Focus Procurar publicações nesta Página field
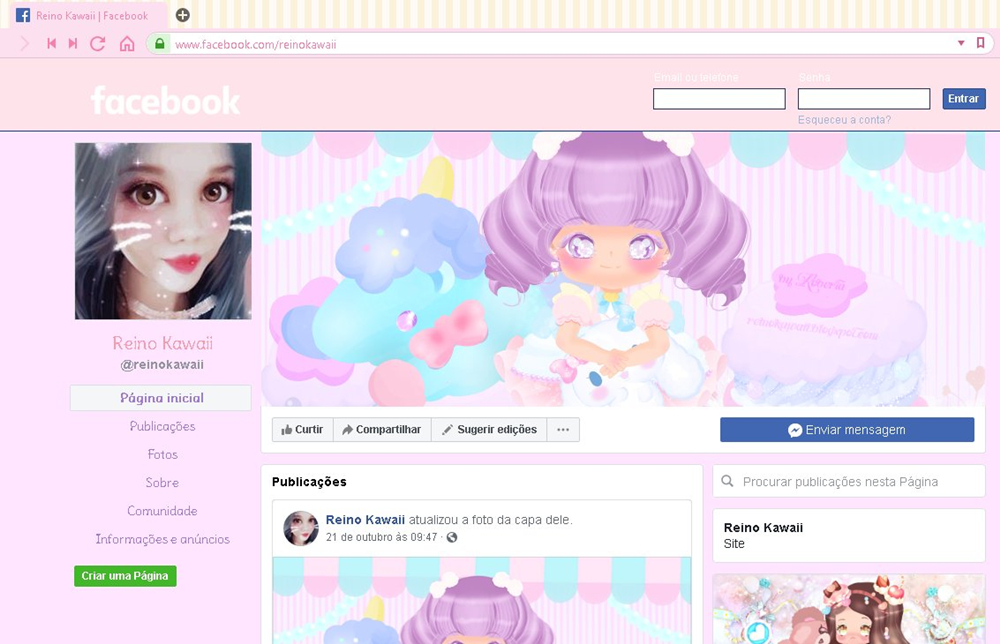This screenshot has width=1000, height=644. pos(849,481)
